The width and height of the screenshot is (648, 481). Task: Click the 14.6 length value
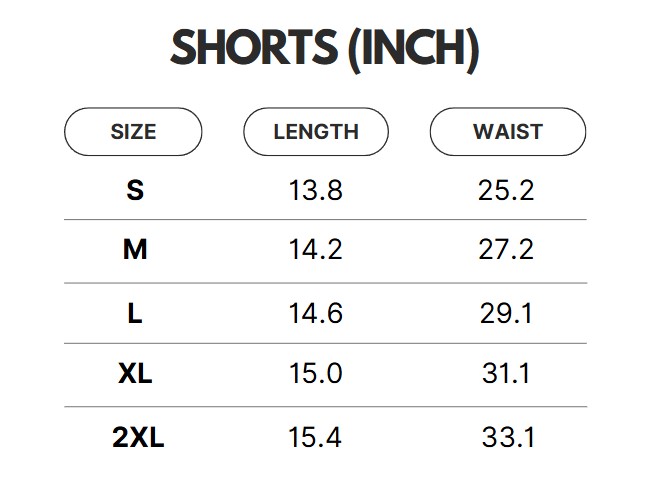(316, 313)
